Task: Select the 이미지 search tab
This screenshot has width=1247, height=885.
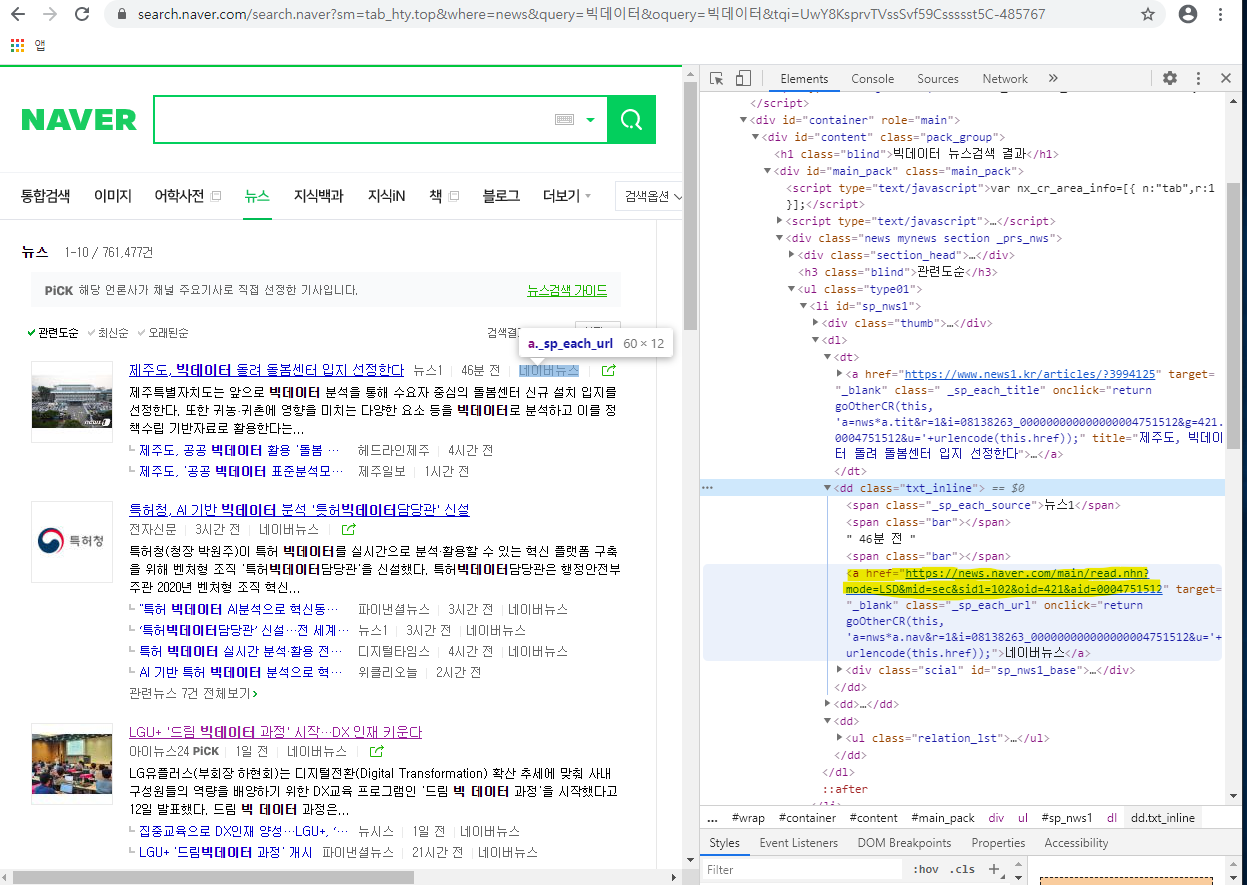Action: coord(113,196)
